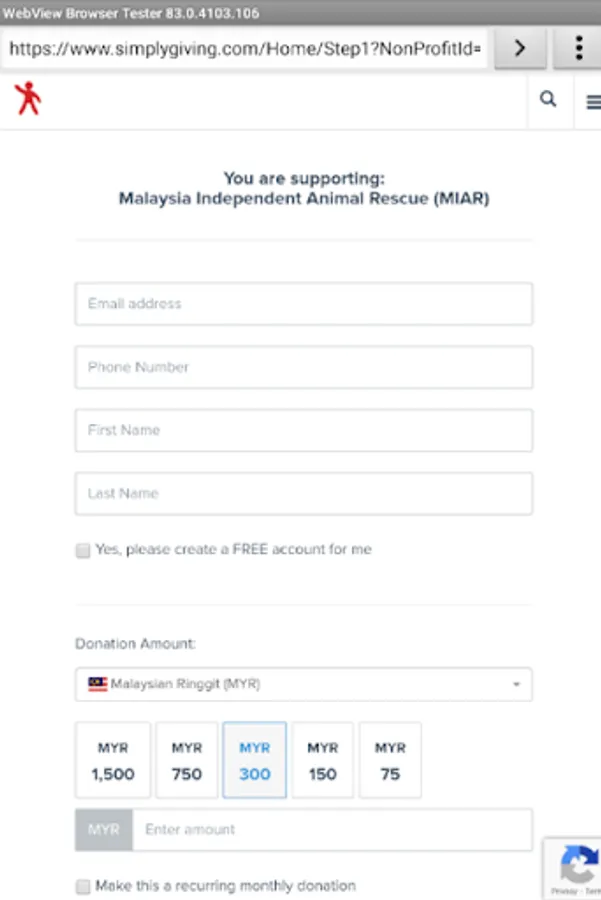Focus the Email address field
601x900 pixels.
coord(304,304)
